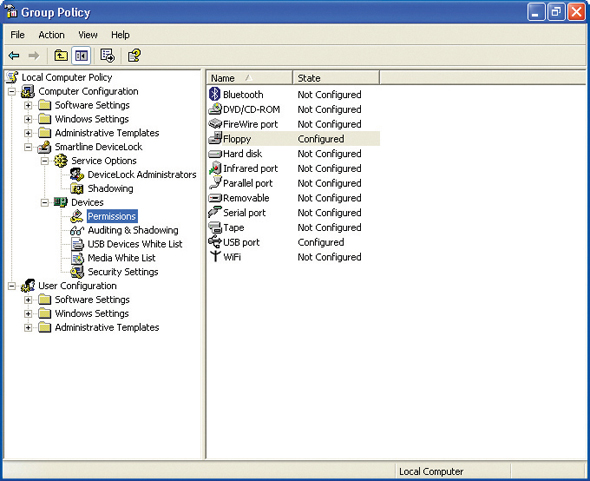Click the Export List toolbar icon
The height and width of the screenshot is (481, 590).
108,56
